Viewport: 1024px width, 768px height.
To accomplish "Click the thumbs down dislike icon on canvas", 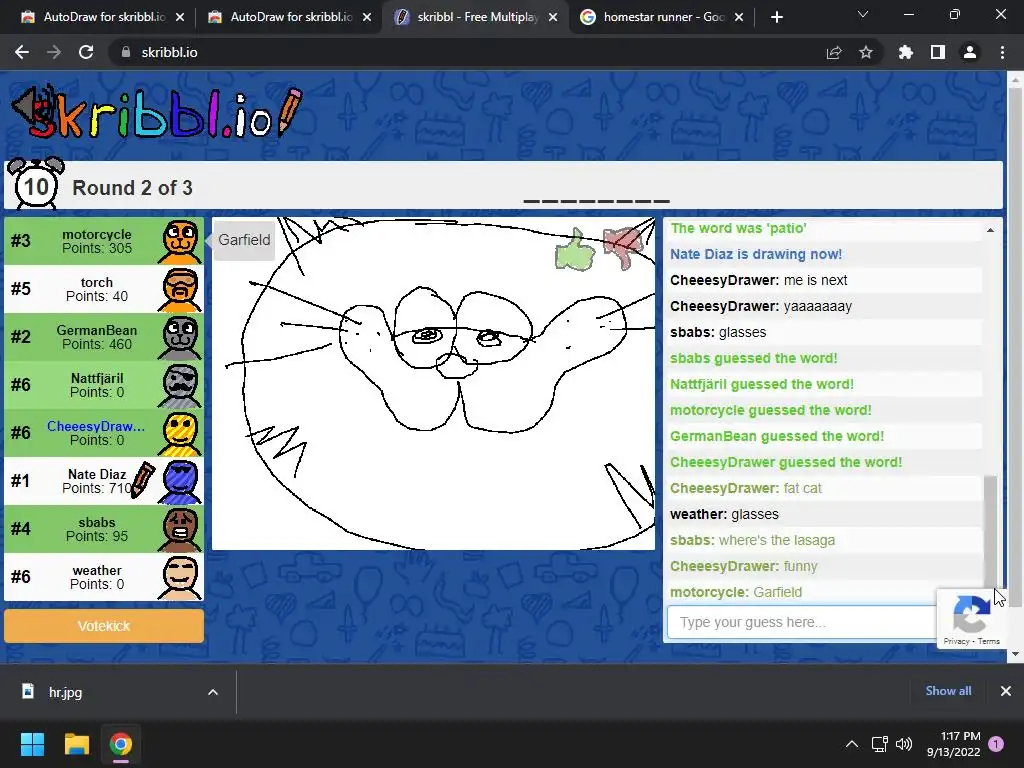I will click(623, 247).
